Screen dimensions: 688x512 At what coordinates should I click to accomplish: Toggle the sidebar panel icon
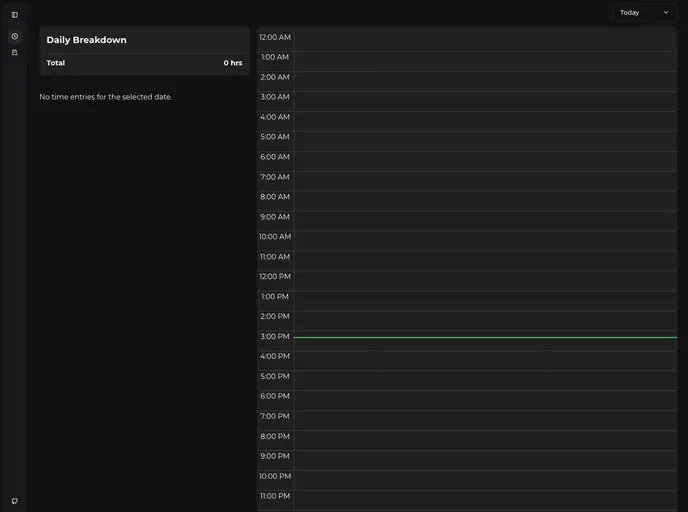pyautogui.click(x=14, y=15)
